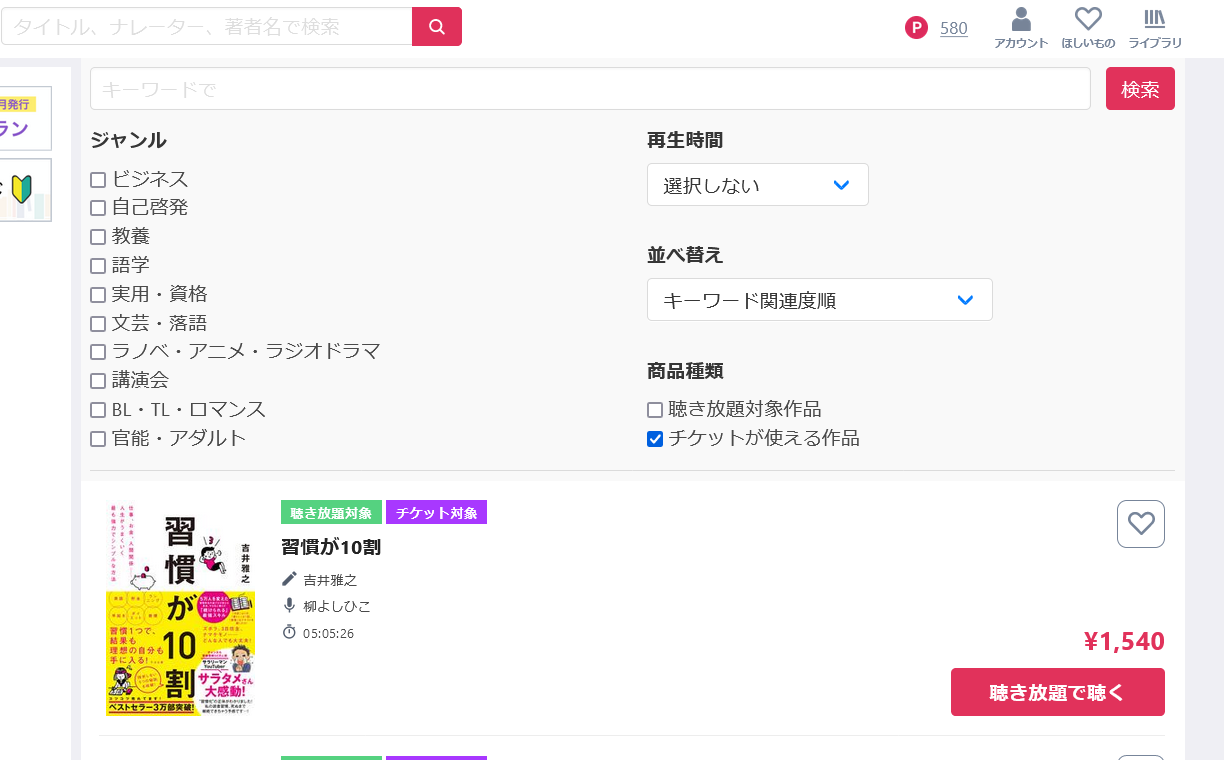This screenshot has width=1224, height=760.
Task: Click the pencil author icon beside 吉井雅之
Action: click(290, 579)
